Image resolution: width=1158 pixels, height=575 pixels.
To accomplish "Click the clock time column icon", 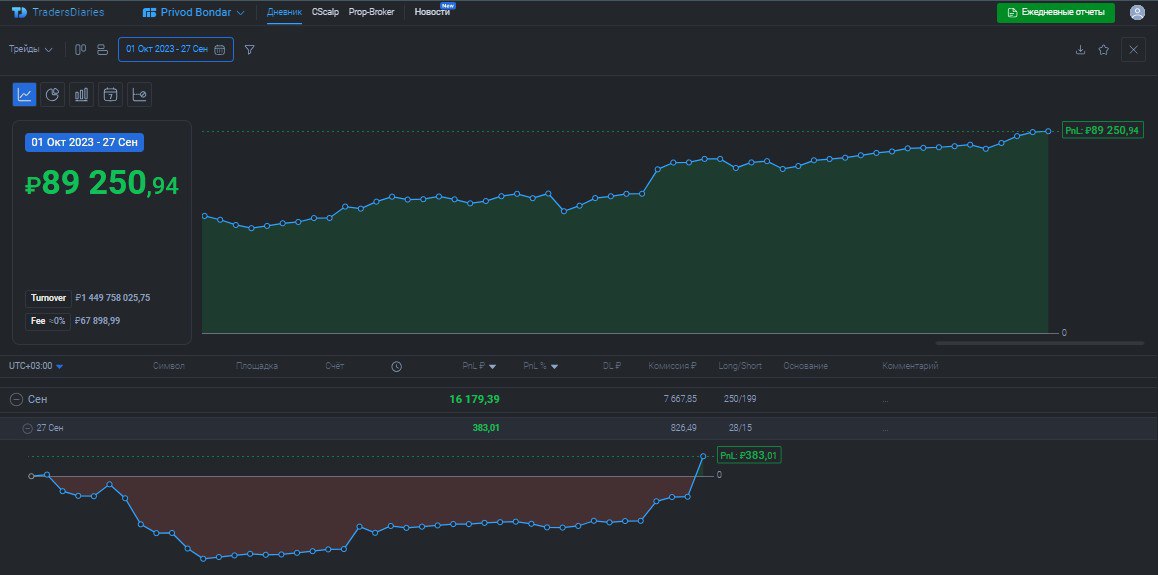I will pos(397,366).
